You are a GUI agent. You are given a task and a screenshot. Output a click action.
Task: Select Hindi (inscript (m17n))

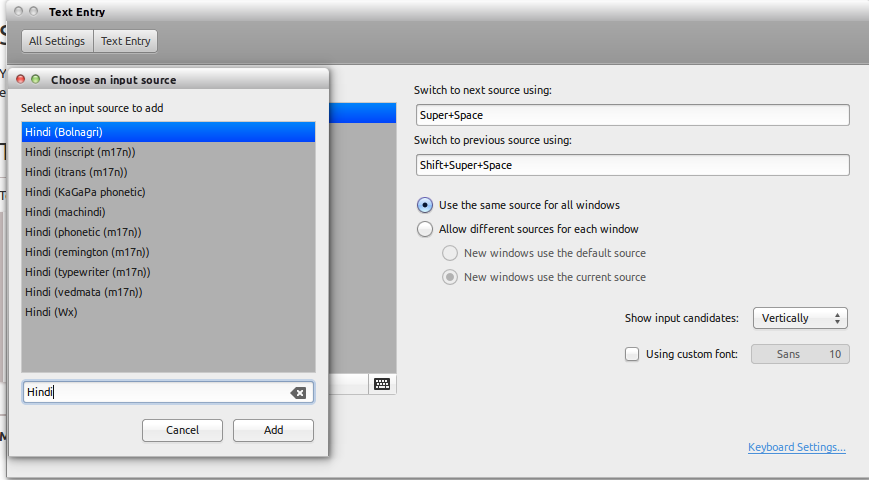pyautogui.click(x=168, y=152)
